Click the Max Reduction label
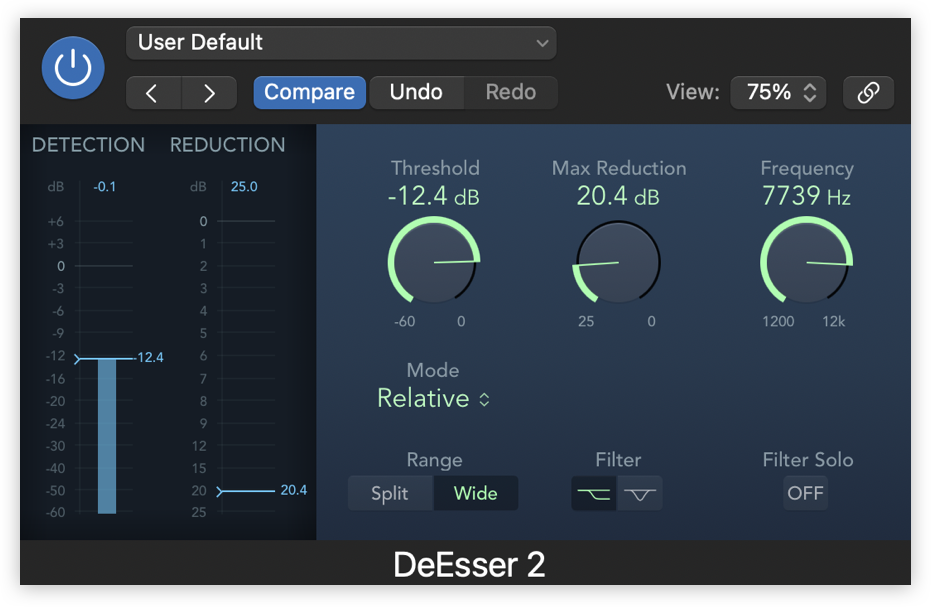Viewport: 931px width, 607px height. (619, 168)
